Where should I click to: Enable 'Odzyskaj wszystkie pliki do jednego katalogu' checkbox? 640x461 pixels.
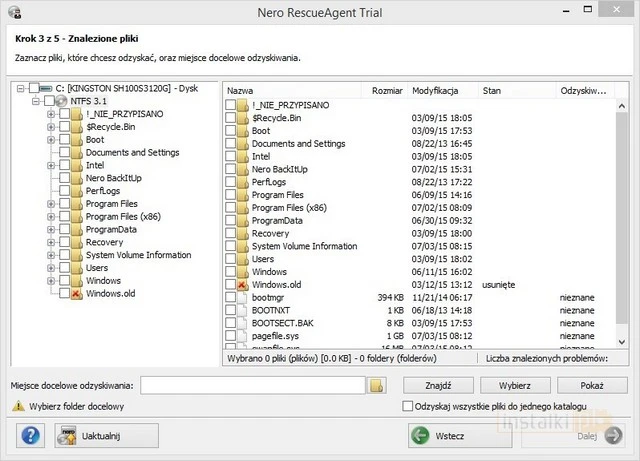pos(407,406)
